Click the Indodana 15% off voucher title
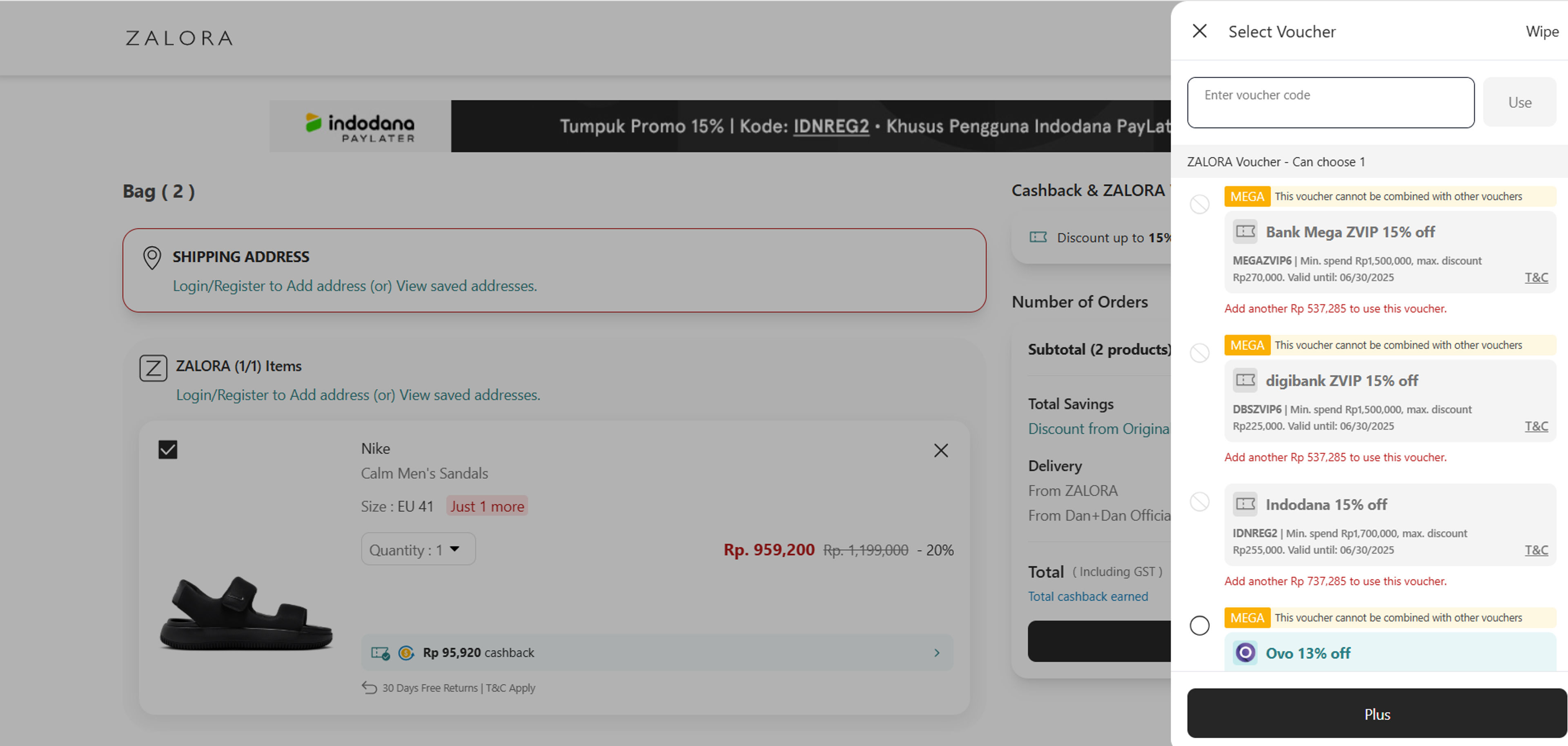The width and height of the screenshot is (1568, 746). [x=1326, y=504]
